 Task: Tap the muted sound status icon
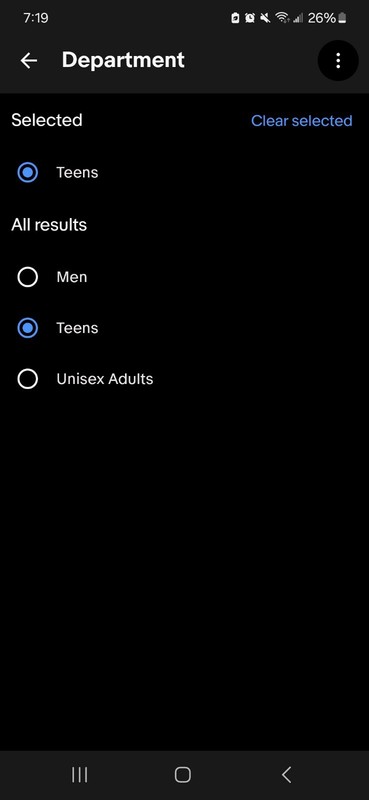pyautogui.click(x=265, y=18)
